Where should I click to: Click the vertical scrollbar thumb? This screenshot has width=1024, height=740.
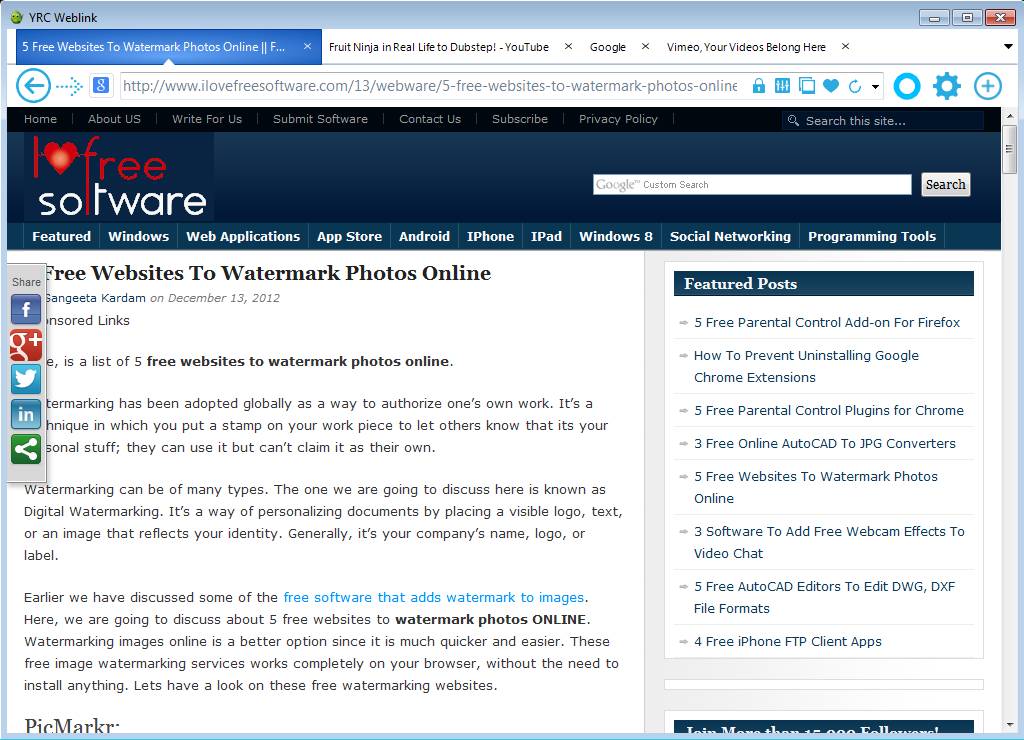coord(1010,150)
